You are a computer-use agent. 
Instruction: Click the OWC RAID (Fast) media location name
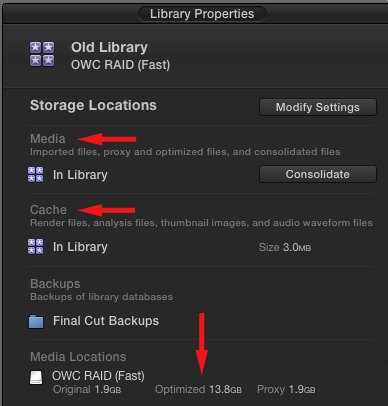tap(98, 376)
